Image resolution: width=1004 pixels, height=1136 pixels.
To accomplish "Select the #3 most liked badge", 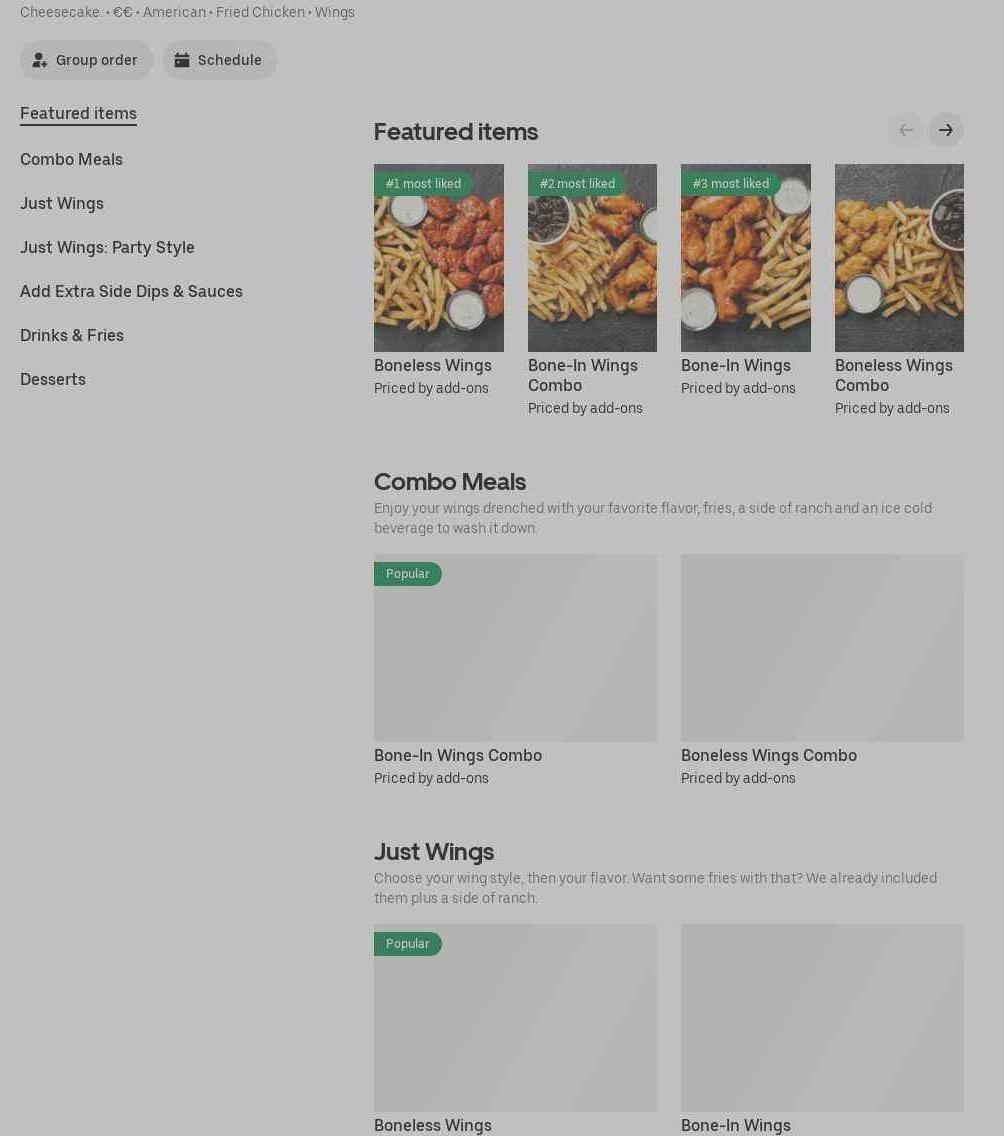I will tap(730, 184).
